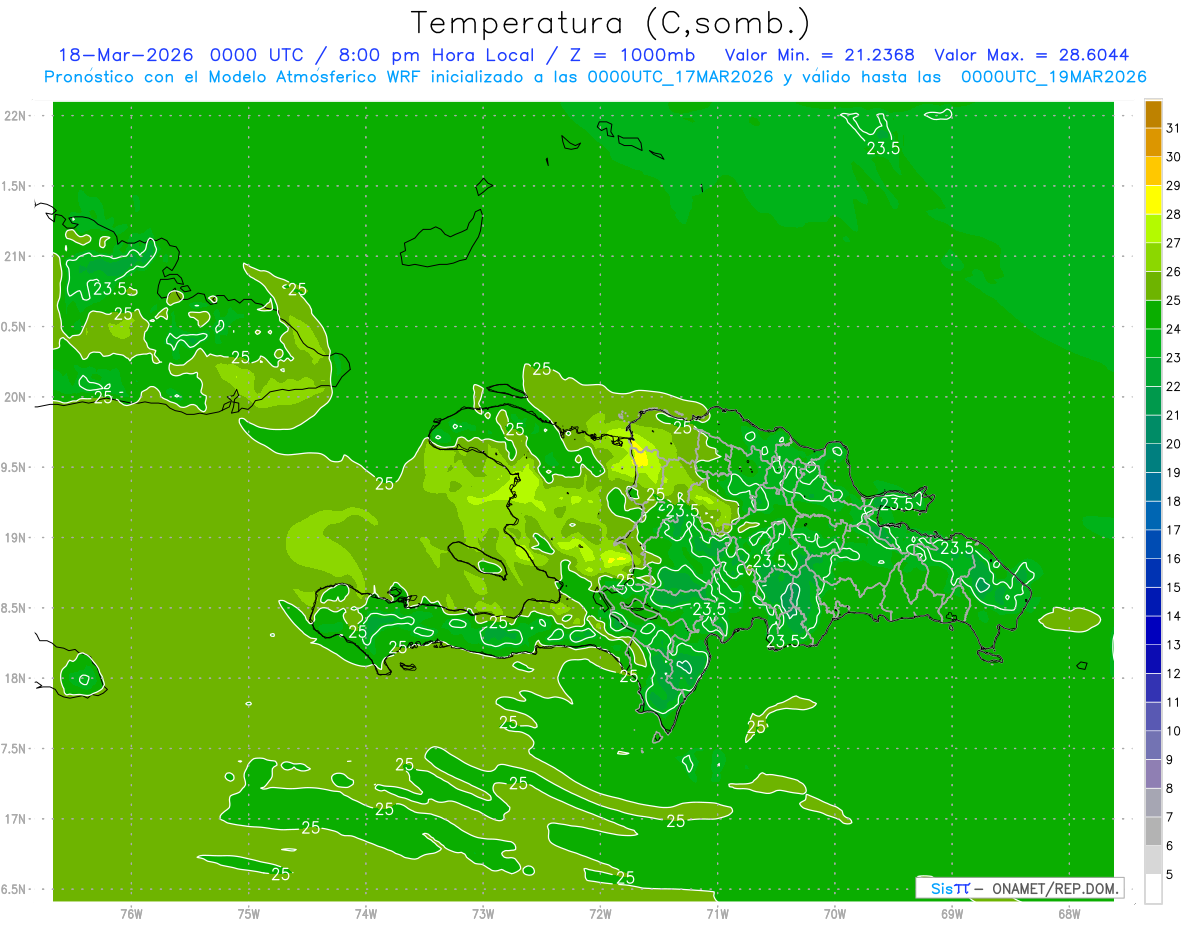
Task: Click the "71W" longitude axis label
Action: click(x=717, y=913)
